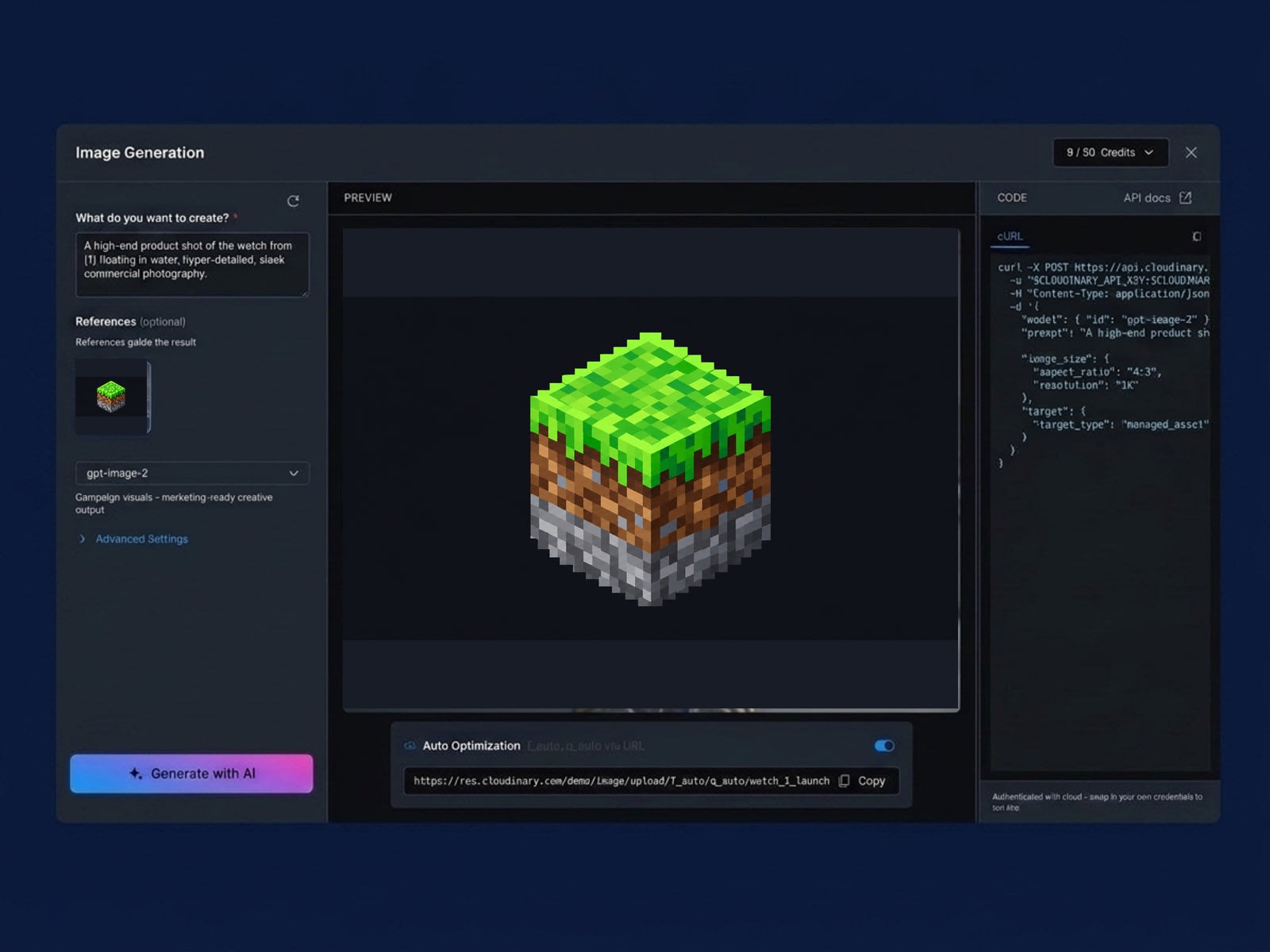Viewport: 1270px width, 952px height.
Task: Click the copy icon beside the URL
Action: click(844, 781)
